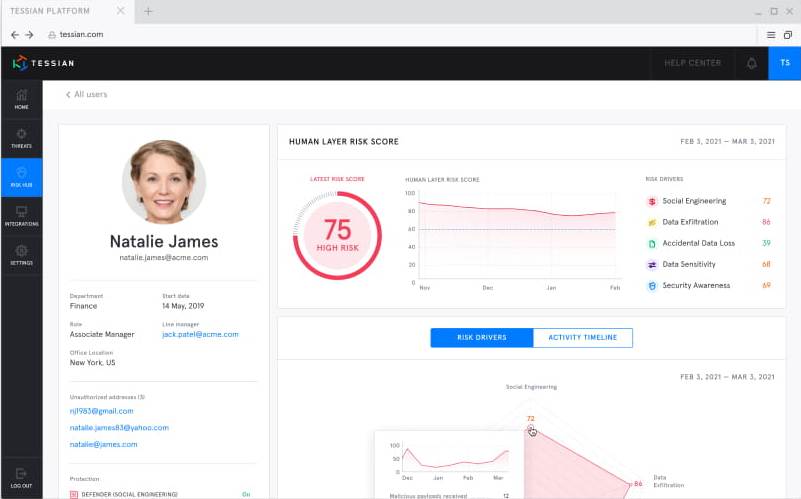
Task: Click the Log Out icon
Action: (21, 477)
